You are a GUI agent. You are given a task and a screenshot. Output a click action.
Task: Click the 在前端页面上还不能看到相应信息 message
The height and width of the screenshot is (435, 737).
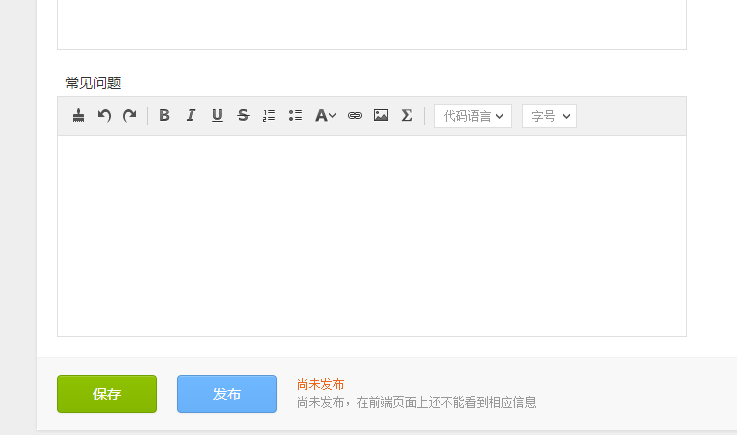pyautogui.click(x=447, y=403)
